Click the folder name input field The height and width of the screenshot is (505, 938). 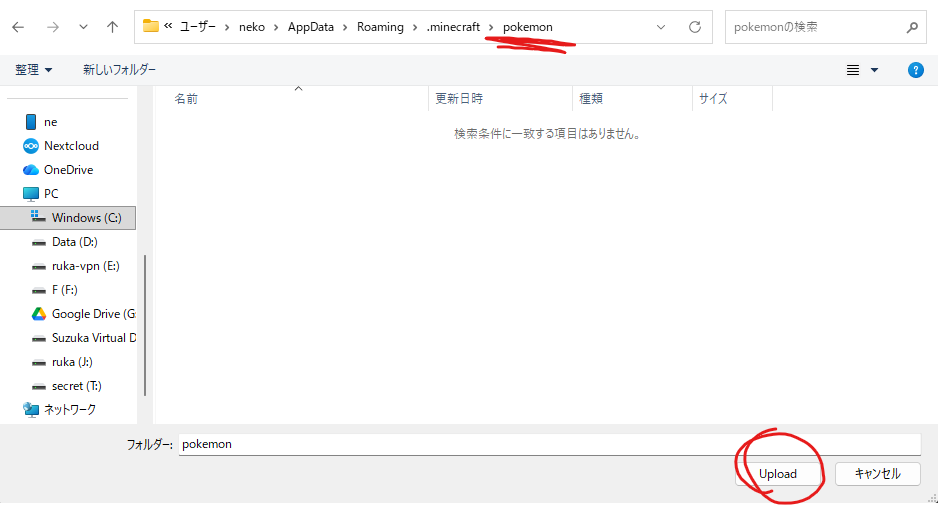549,445
